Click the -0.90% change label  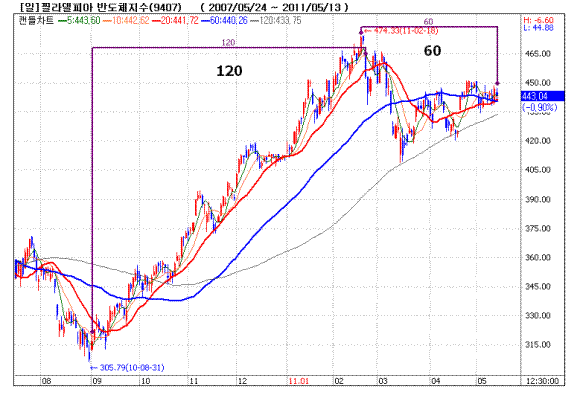[539, 107]
